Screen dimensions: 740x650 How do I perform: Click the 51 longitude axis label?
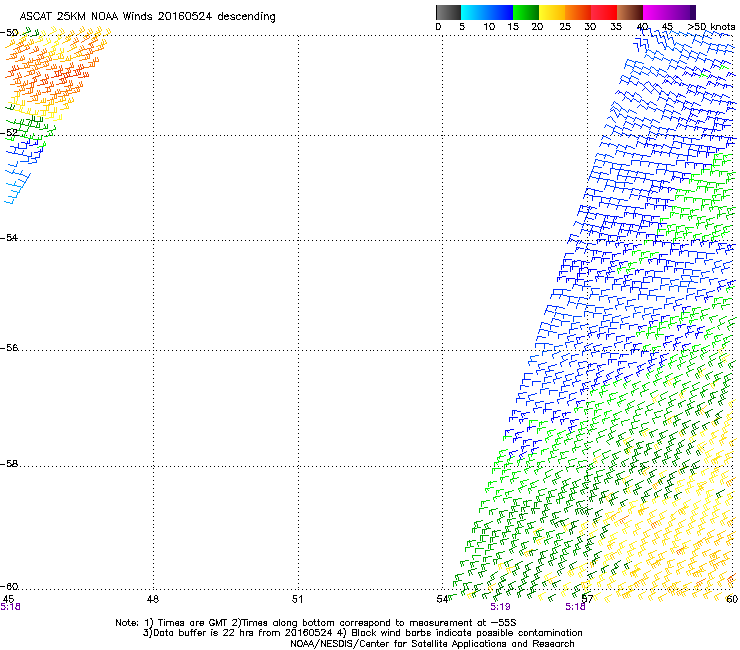click(x=297, y=599)
